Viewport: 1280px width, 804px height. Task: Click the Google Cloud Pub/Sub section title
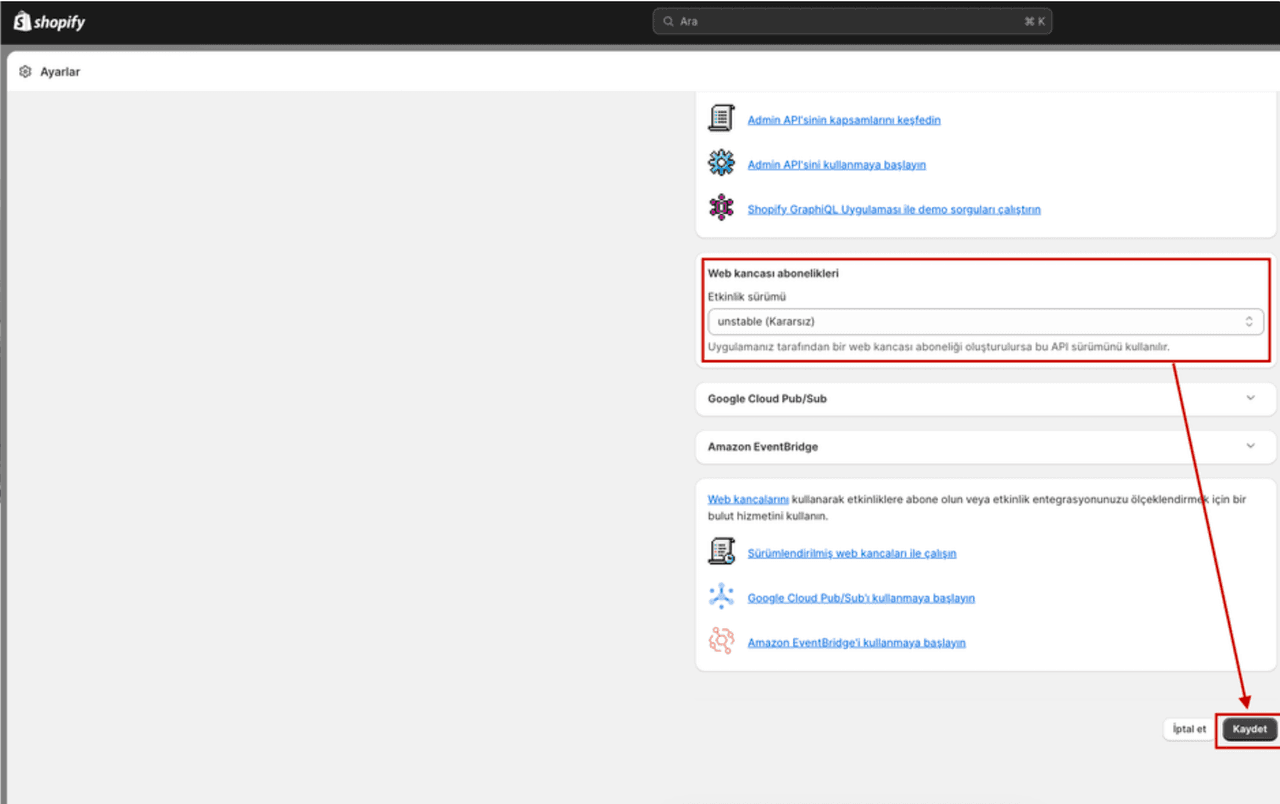pyautogui.click(x=767, y=399)
